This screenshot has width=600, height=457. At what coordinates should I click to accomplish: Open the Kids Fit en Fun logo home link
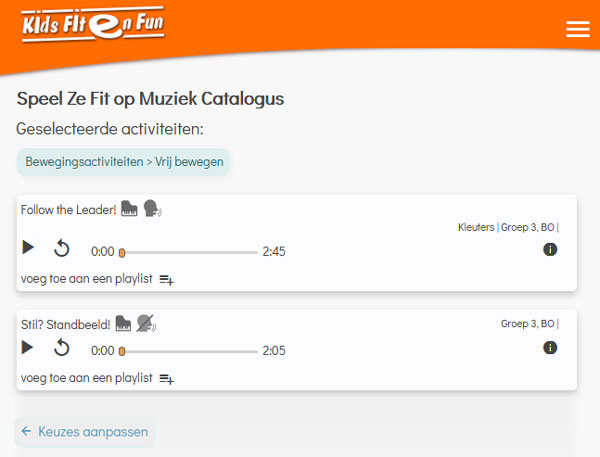click(x=93, y=24)
